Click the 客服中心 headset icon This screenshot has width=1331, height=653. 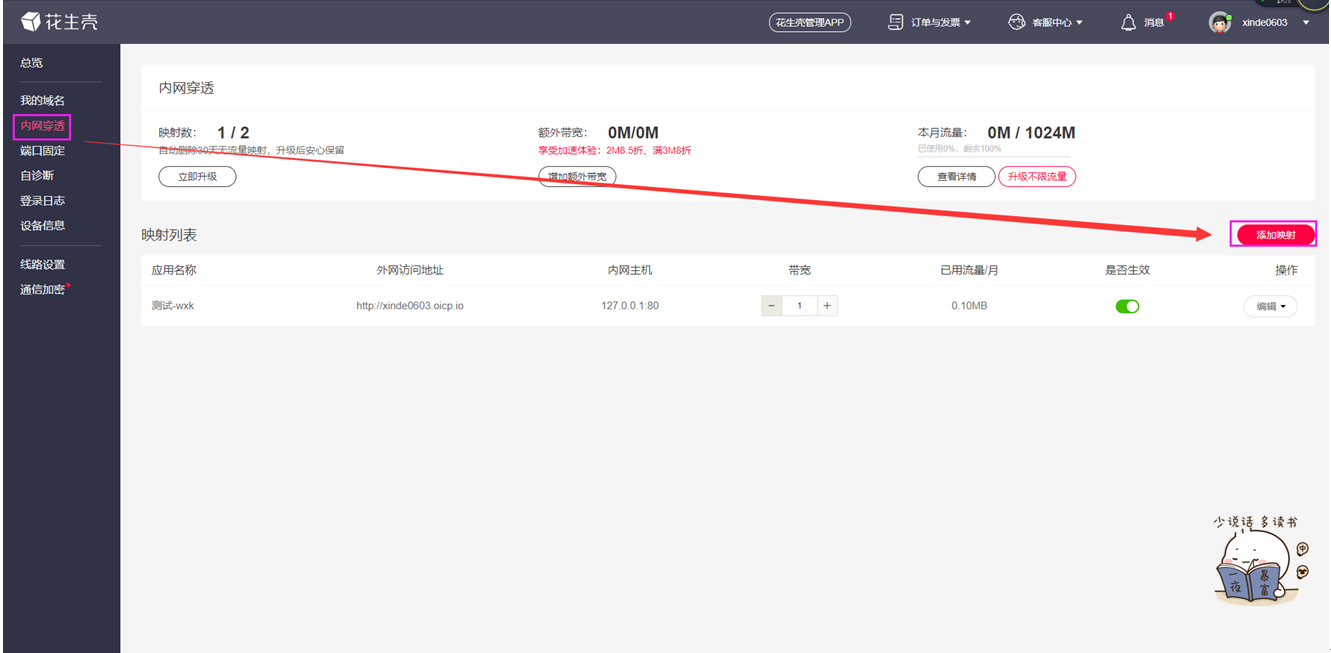(1017, 22)
